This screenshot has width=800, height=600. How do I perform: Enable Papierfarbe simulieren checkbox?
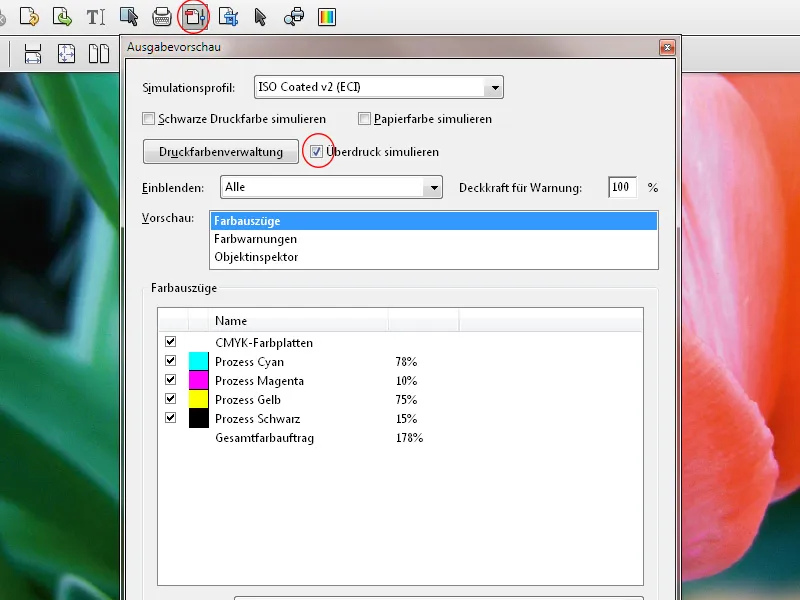click(x=364, y=119)
